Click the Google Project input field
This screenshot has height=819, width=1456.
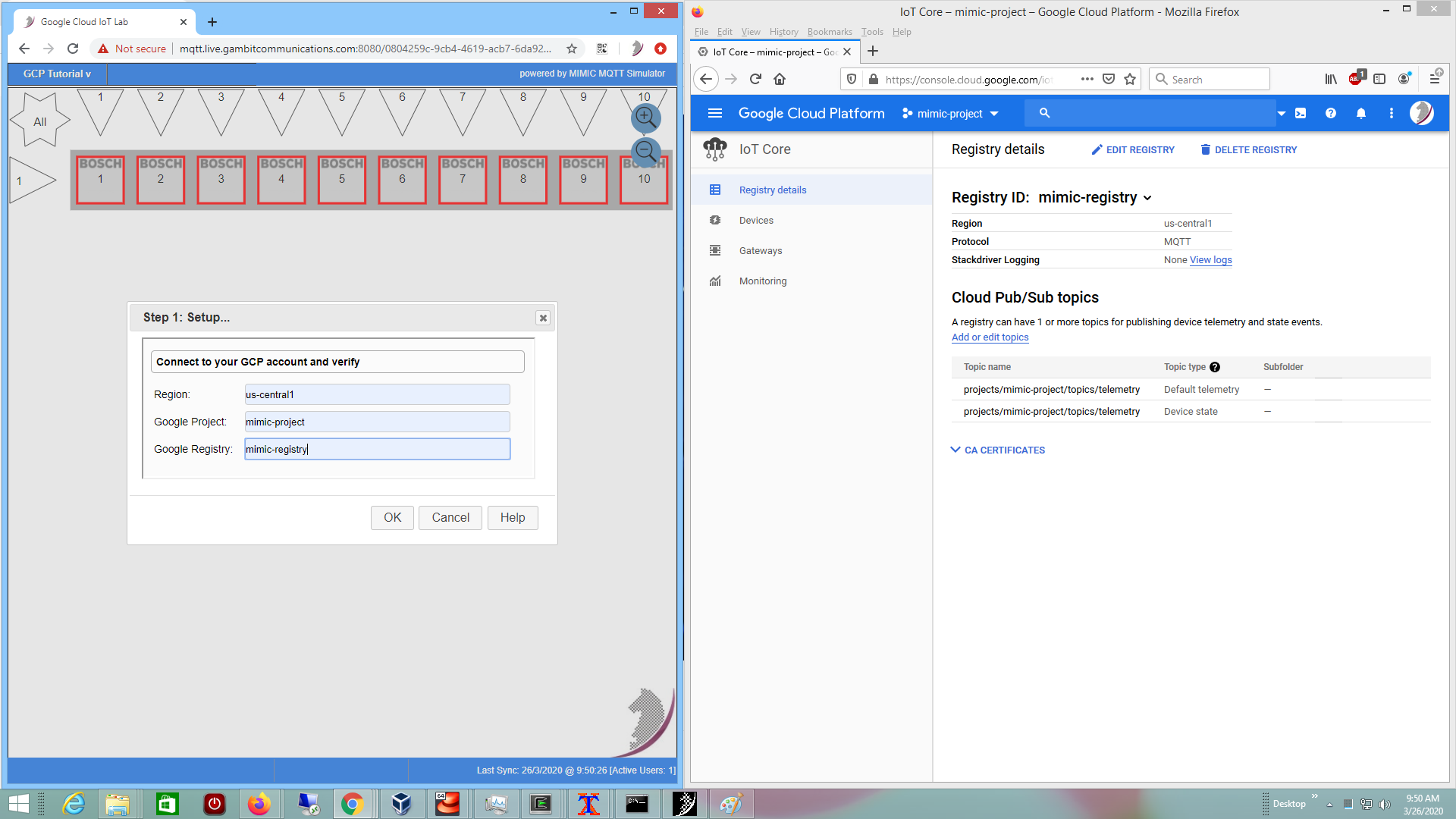(377, 422)
